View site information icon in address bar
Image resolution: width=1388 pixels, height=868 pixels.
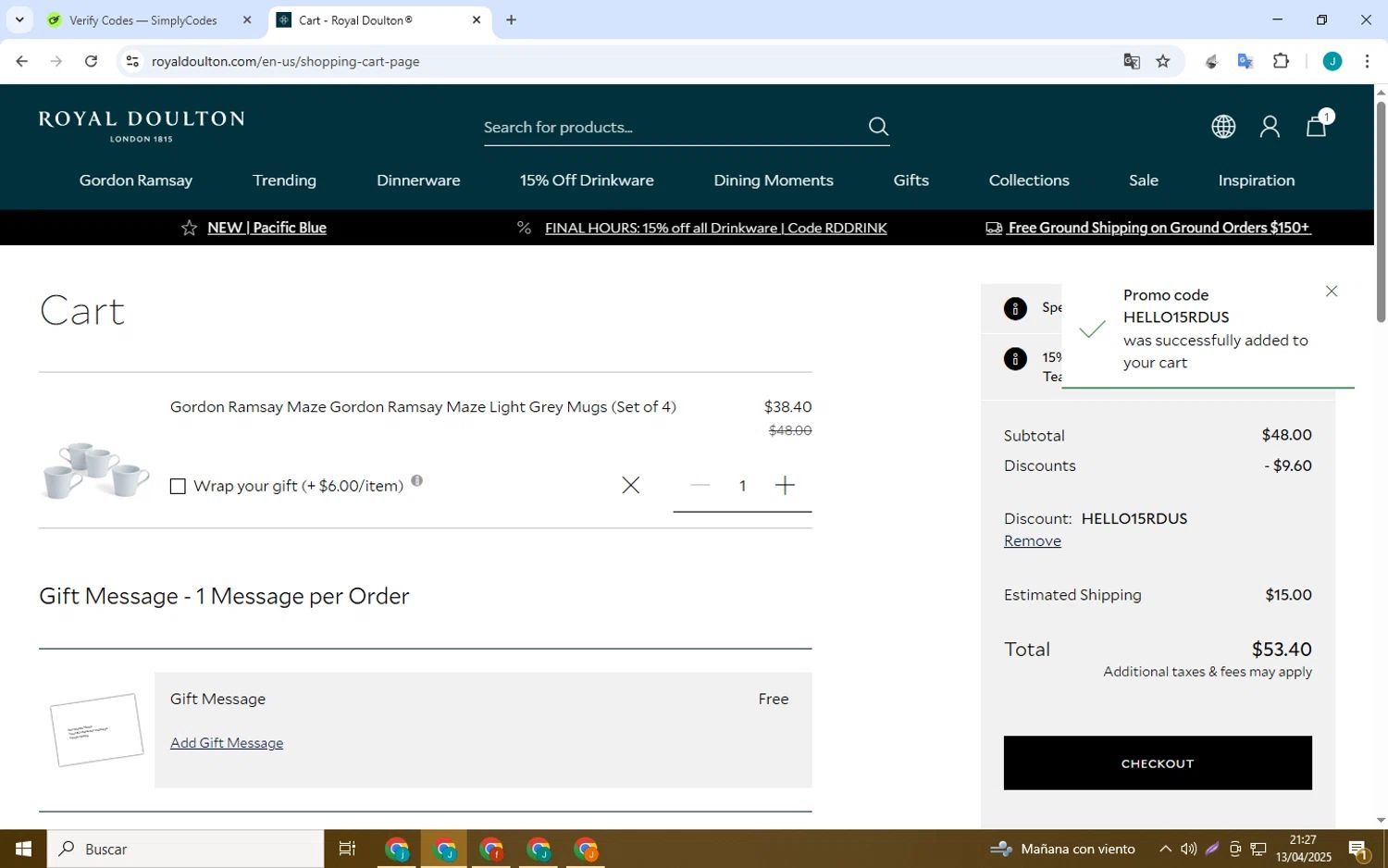pyautogui.click(x=132, y=61)
